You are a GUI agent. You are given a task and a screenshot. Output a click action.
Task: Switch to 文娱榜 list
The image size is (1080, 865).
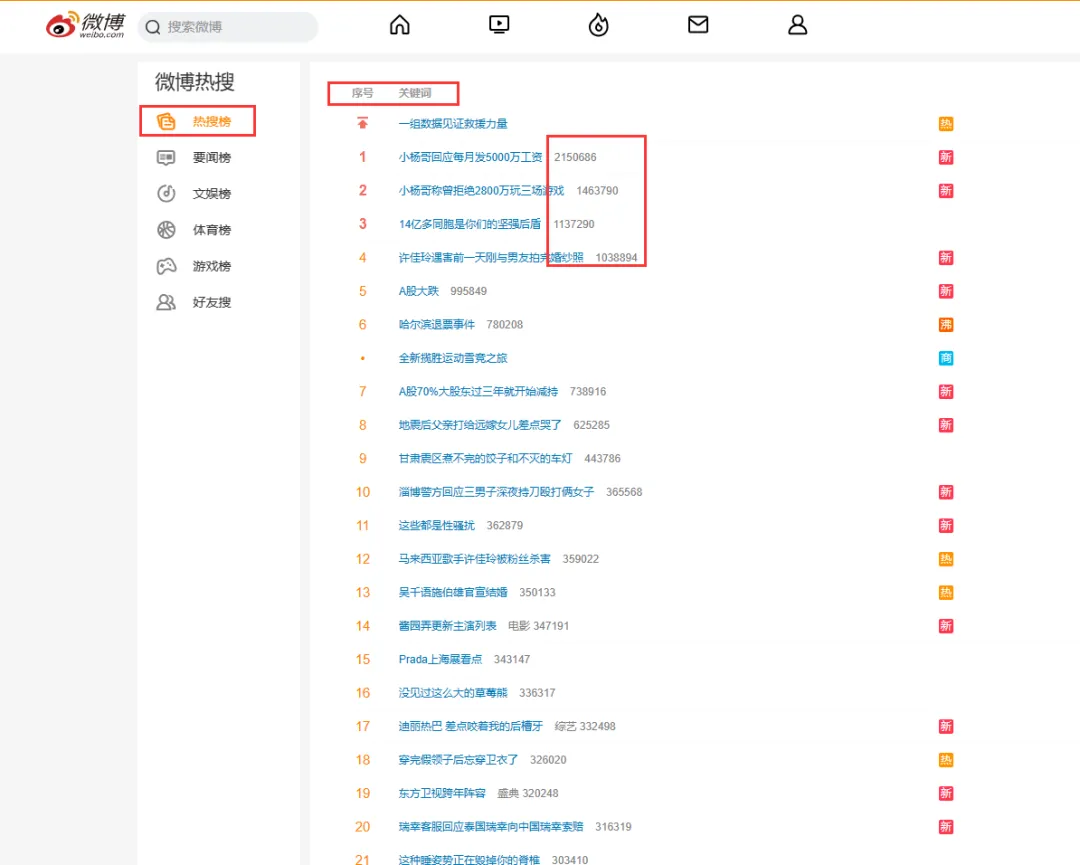211,194
